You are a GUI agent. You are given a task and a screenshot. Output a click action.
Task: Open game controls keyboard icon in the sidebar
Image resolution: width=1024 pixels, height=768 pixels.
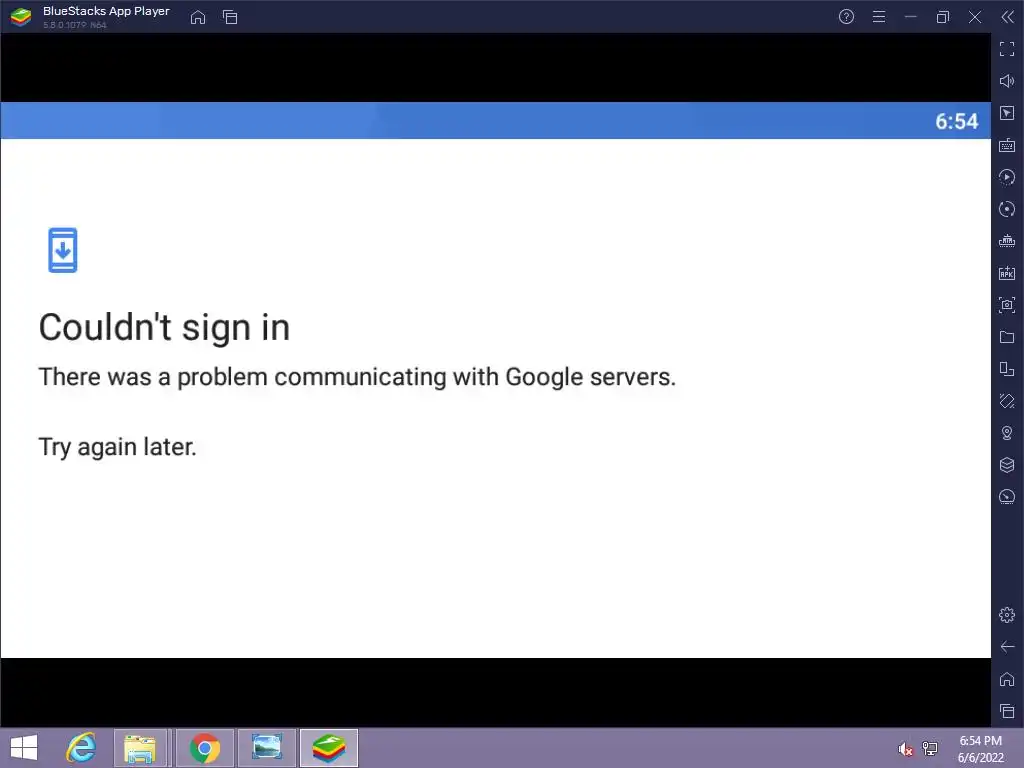click(1007, 145)
